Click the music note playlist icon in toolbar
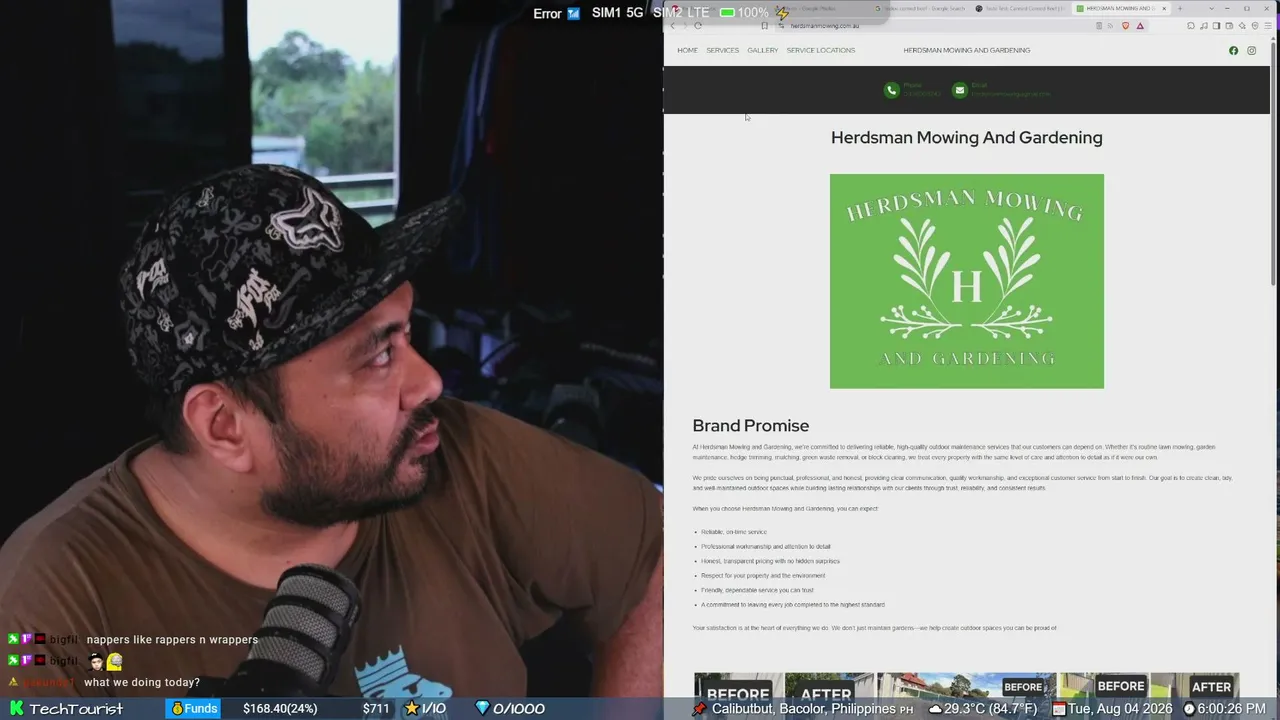 pyautogui.click(x=1203, y=26)
